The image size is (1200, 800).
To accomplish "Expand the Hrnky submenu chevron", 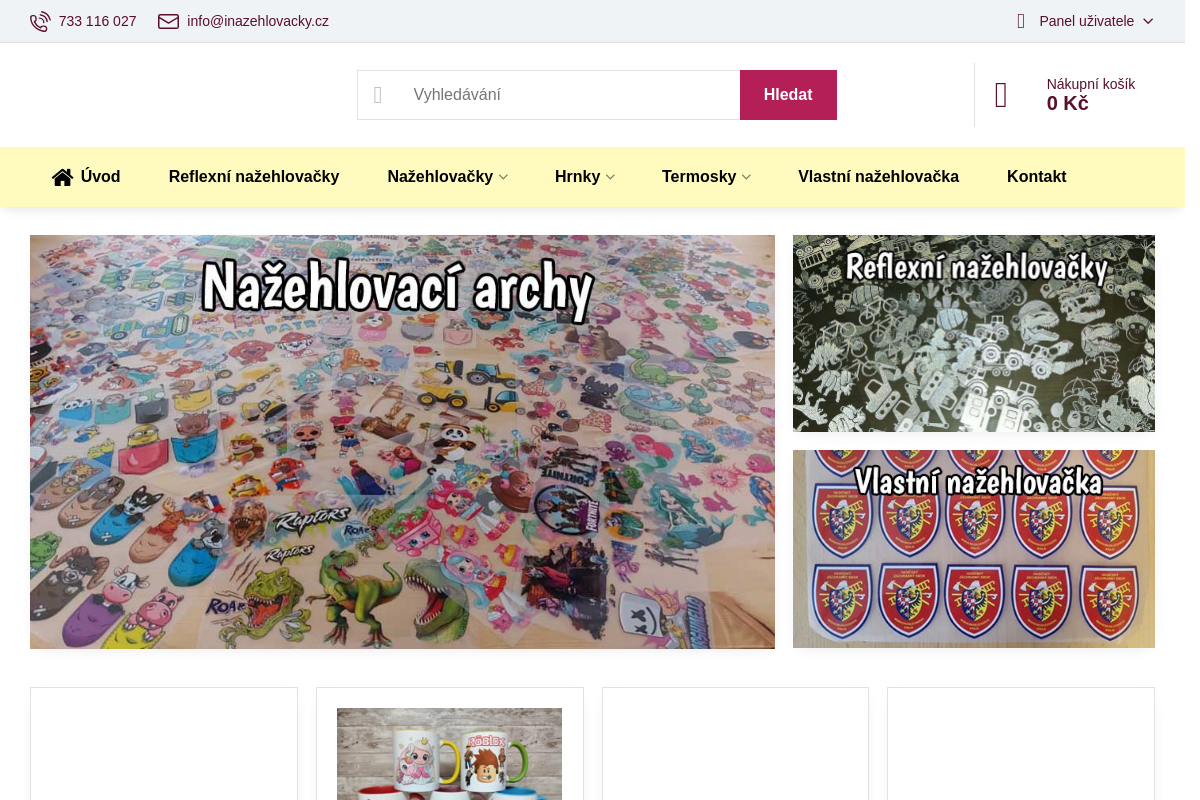I will [x=610, y=177].
